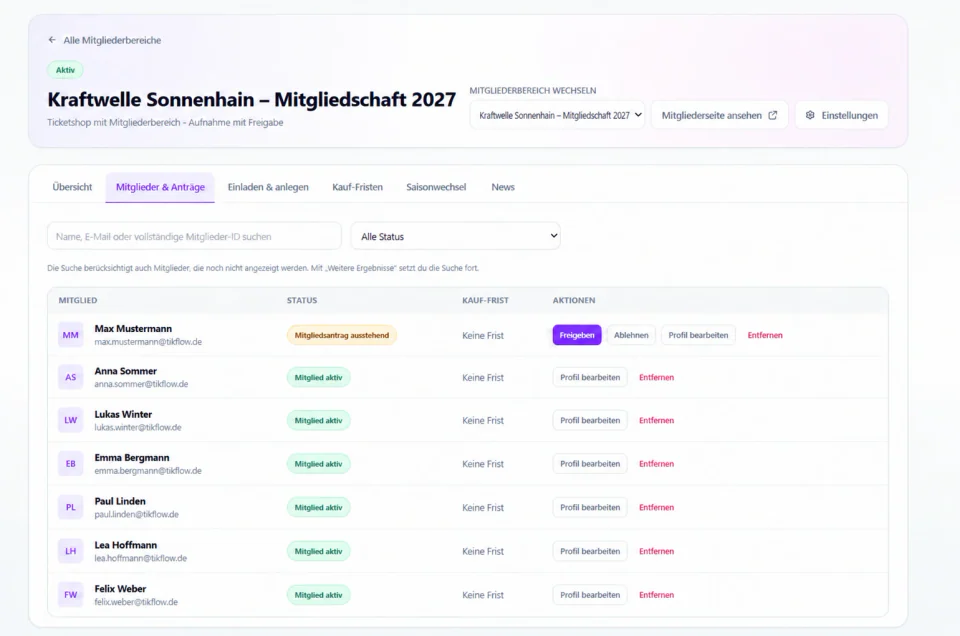The height and width of the screenshot is (636, 960).
Task: Click the LW avatar of Lukas Winter
Action: (70, 420)
